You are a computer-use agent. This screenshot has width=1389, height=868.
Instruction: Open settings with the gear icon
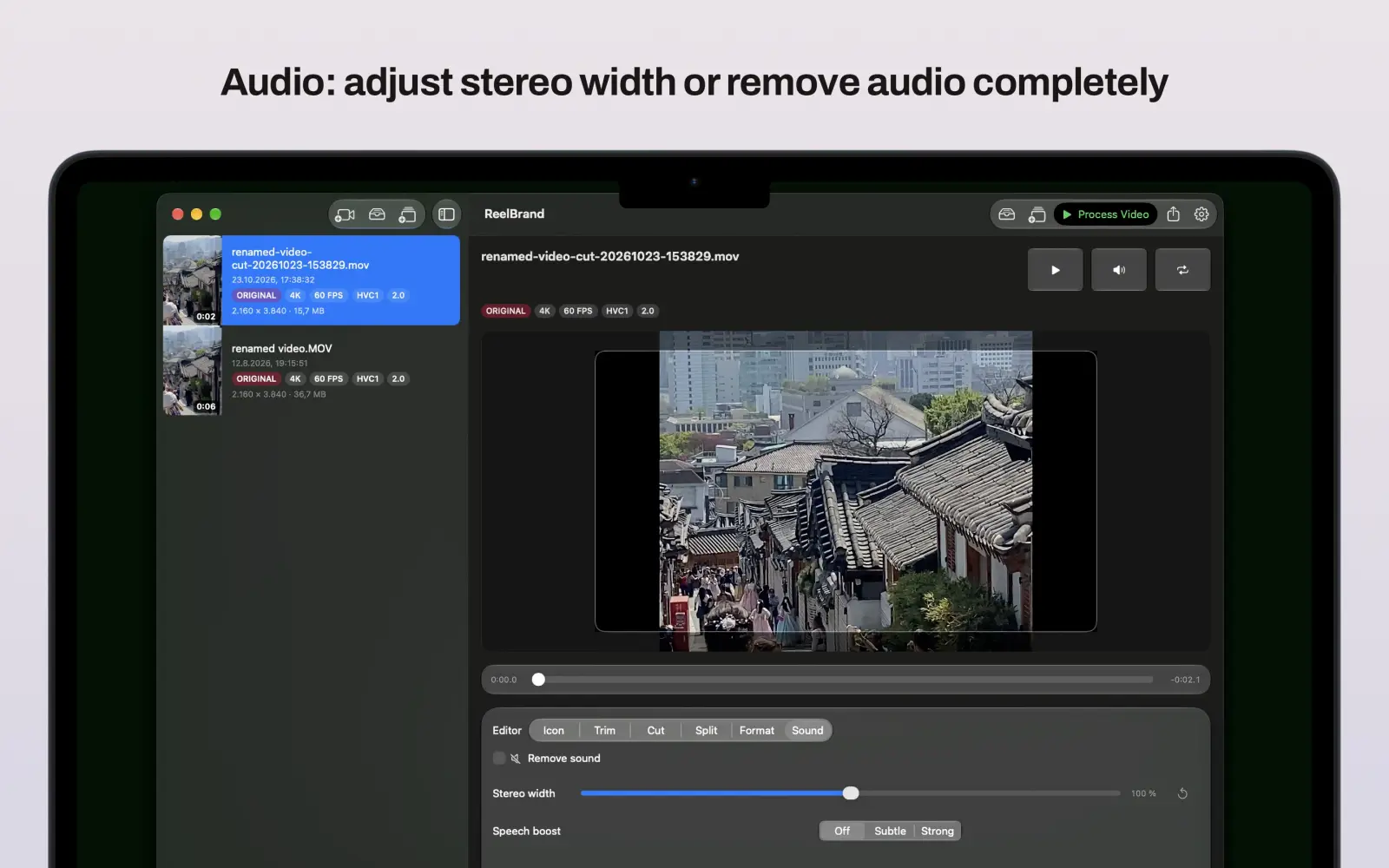pyautogui.click(x=1201, y=214)
